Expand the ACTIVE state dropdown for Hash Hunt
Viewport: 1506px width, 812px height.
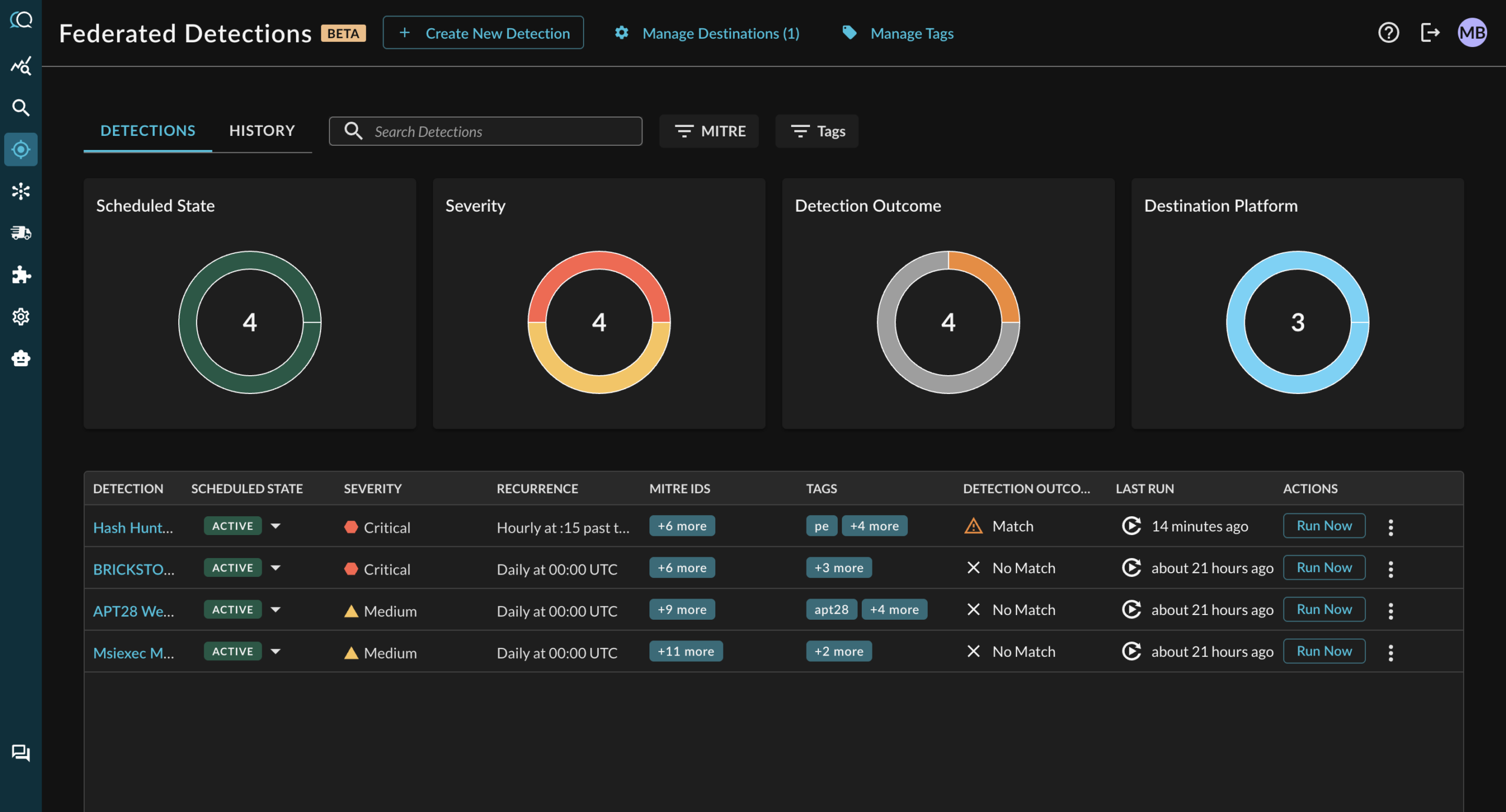pos(276,526)
